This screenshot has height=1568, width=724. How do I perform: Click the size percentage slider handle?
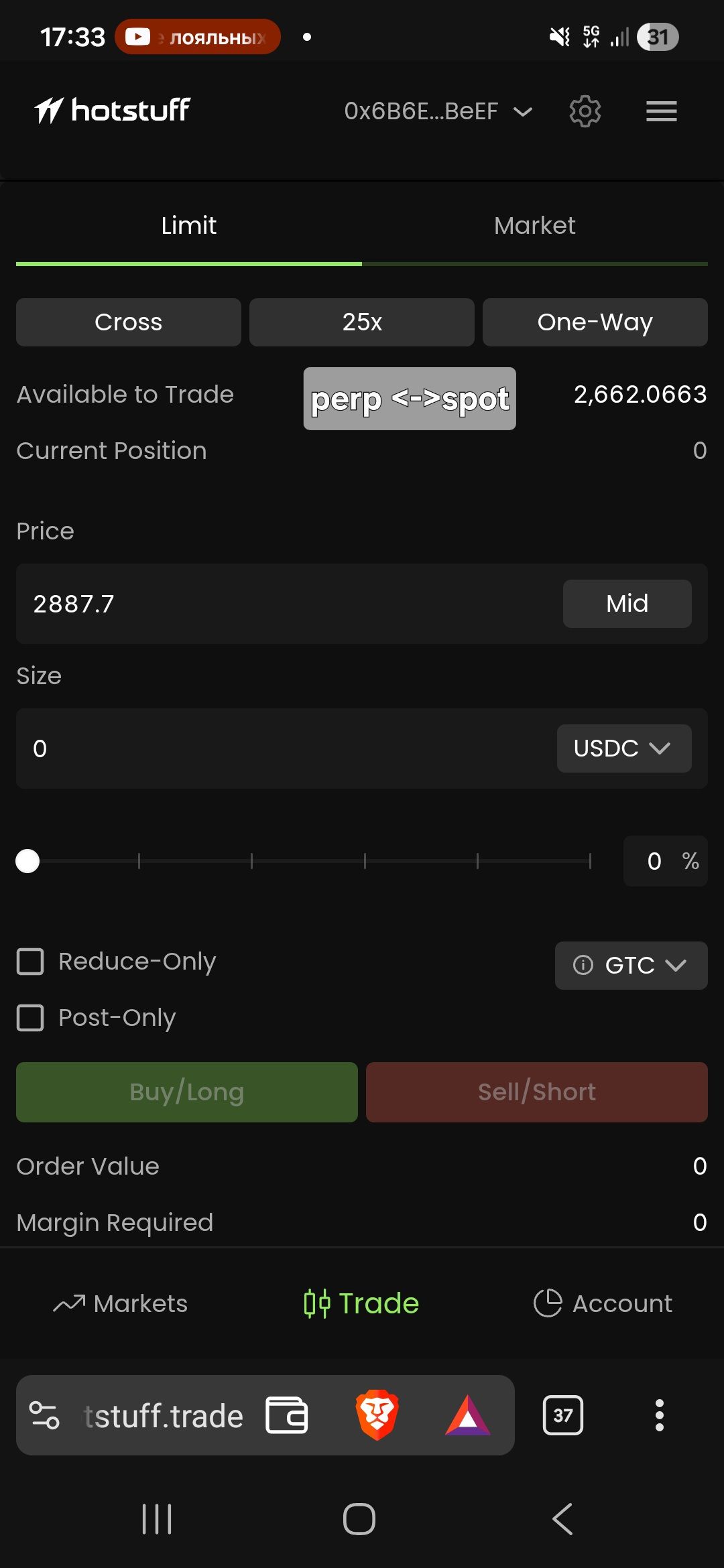[x=27, y=861]
